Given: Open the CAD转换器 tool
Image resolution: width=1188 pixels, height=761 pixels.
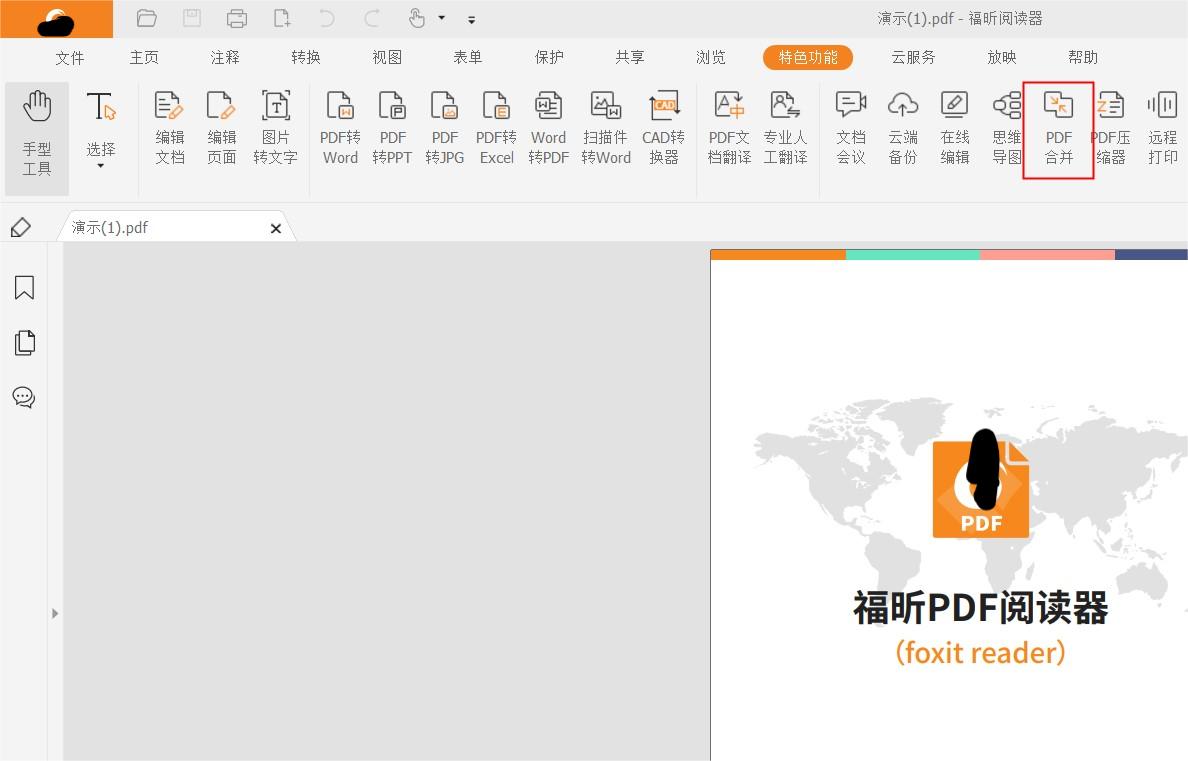Looking at the screenshot, I should pos(664,127).
